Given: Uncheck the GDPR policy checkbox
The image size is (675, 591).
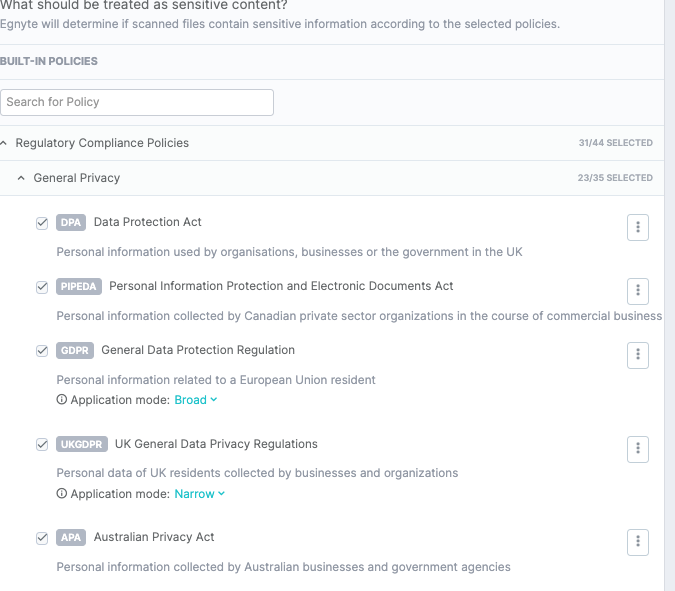Looking at the screenshot, I should (42, 351).
